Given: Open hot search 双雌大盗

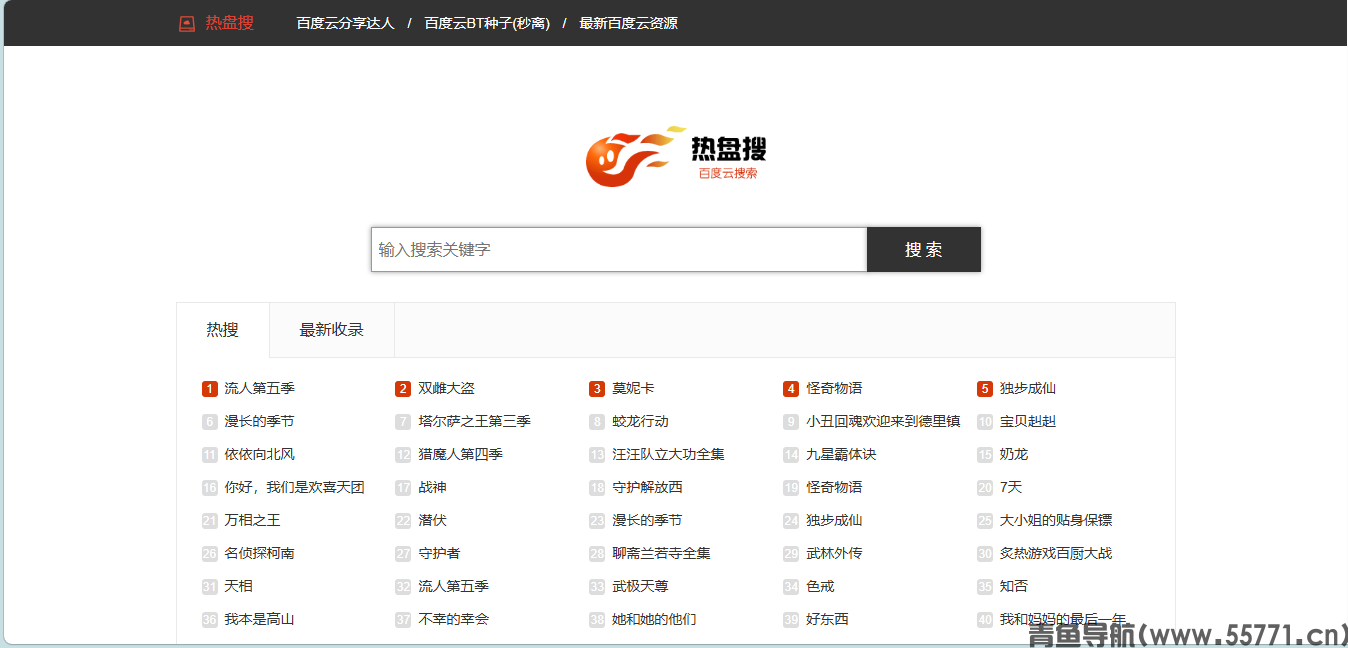Looking at the screenshot, I should (x=446, y=388).
